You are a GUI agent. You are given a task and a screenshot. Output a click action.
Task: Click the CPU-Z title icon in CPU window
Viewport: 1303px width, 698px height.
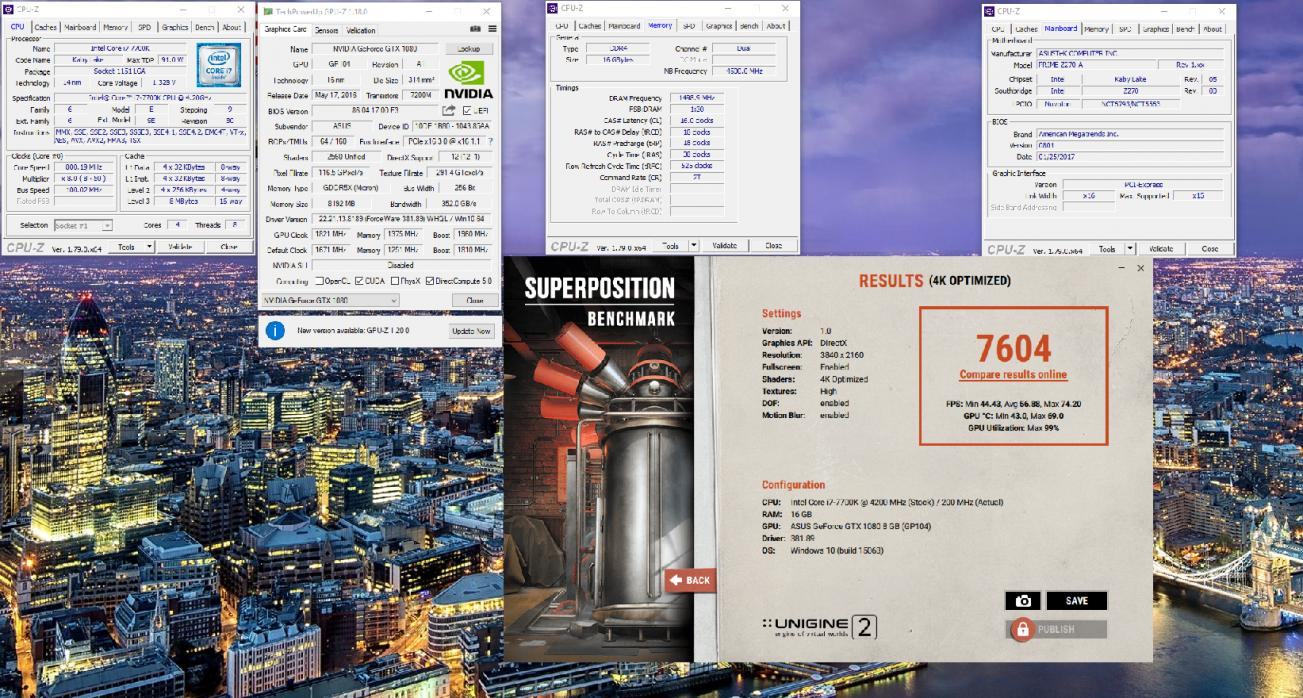9,10
